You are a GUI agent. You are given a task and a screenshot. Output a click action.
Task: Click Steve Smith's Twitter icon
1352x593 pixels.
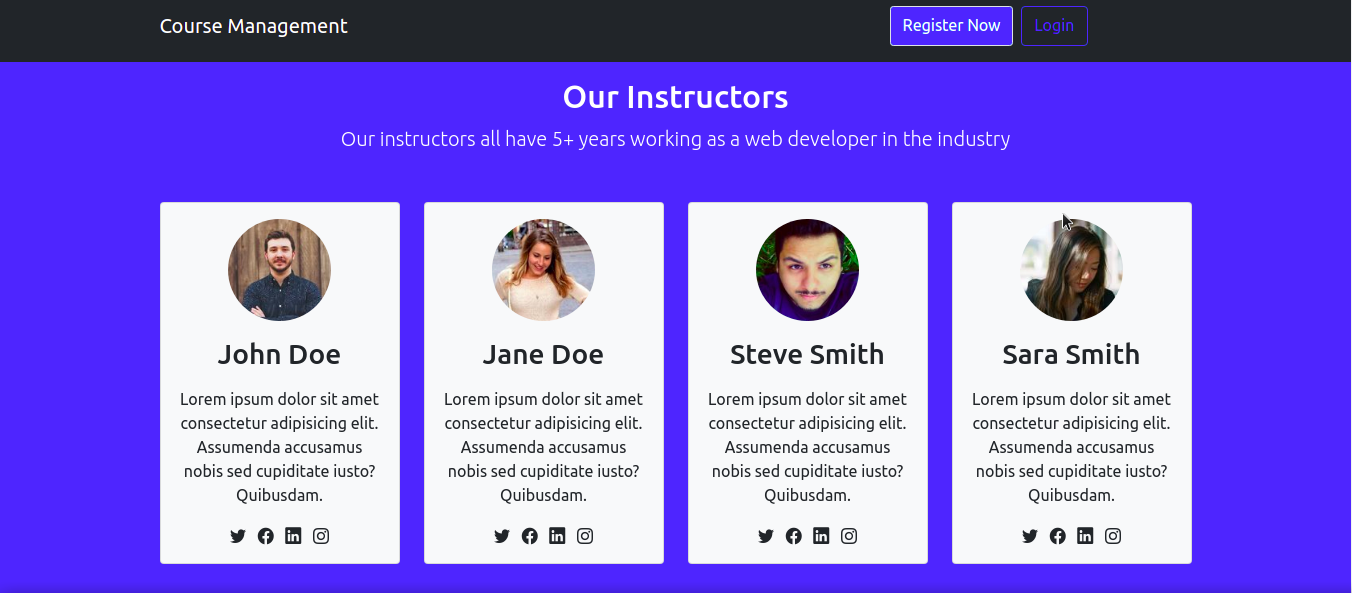(766, 536)
